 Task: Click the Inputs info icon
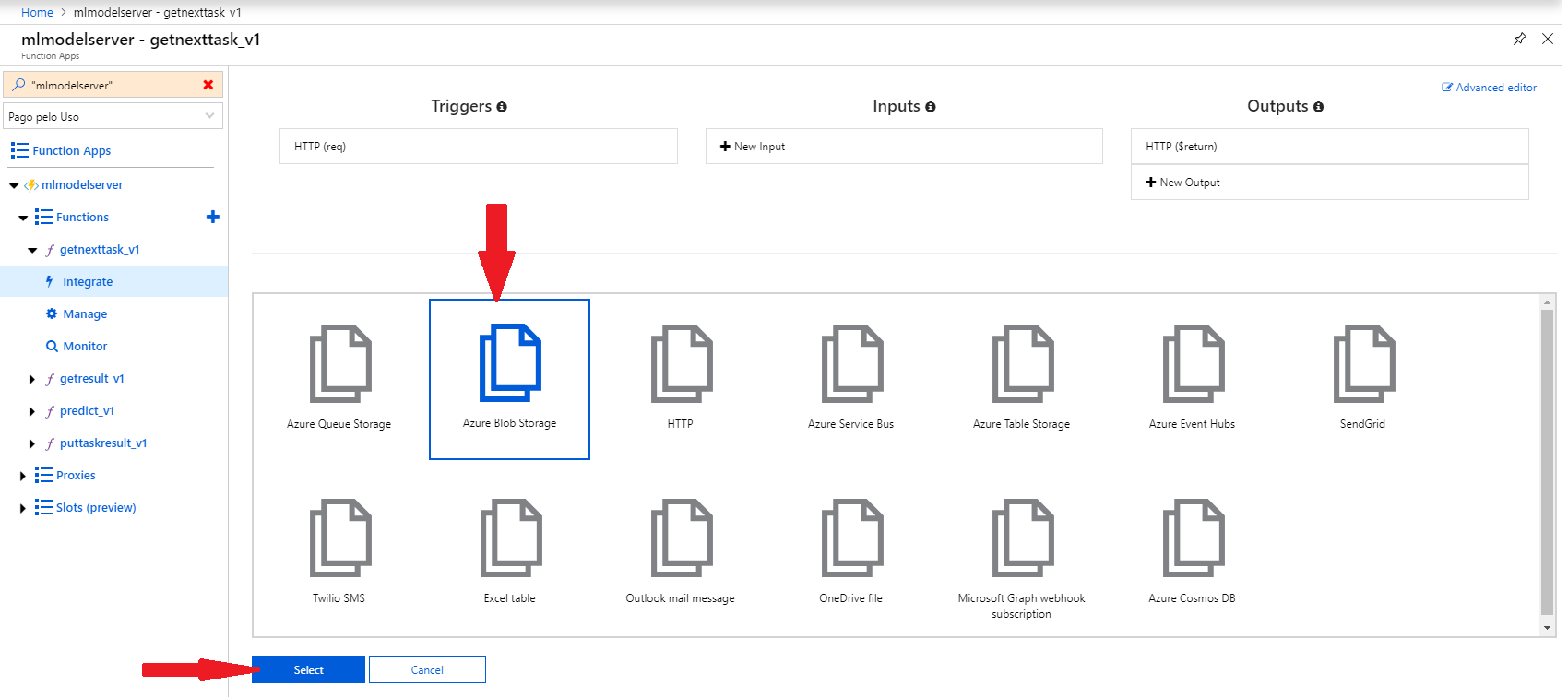tap(931, 107)
